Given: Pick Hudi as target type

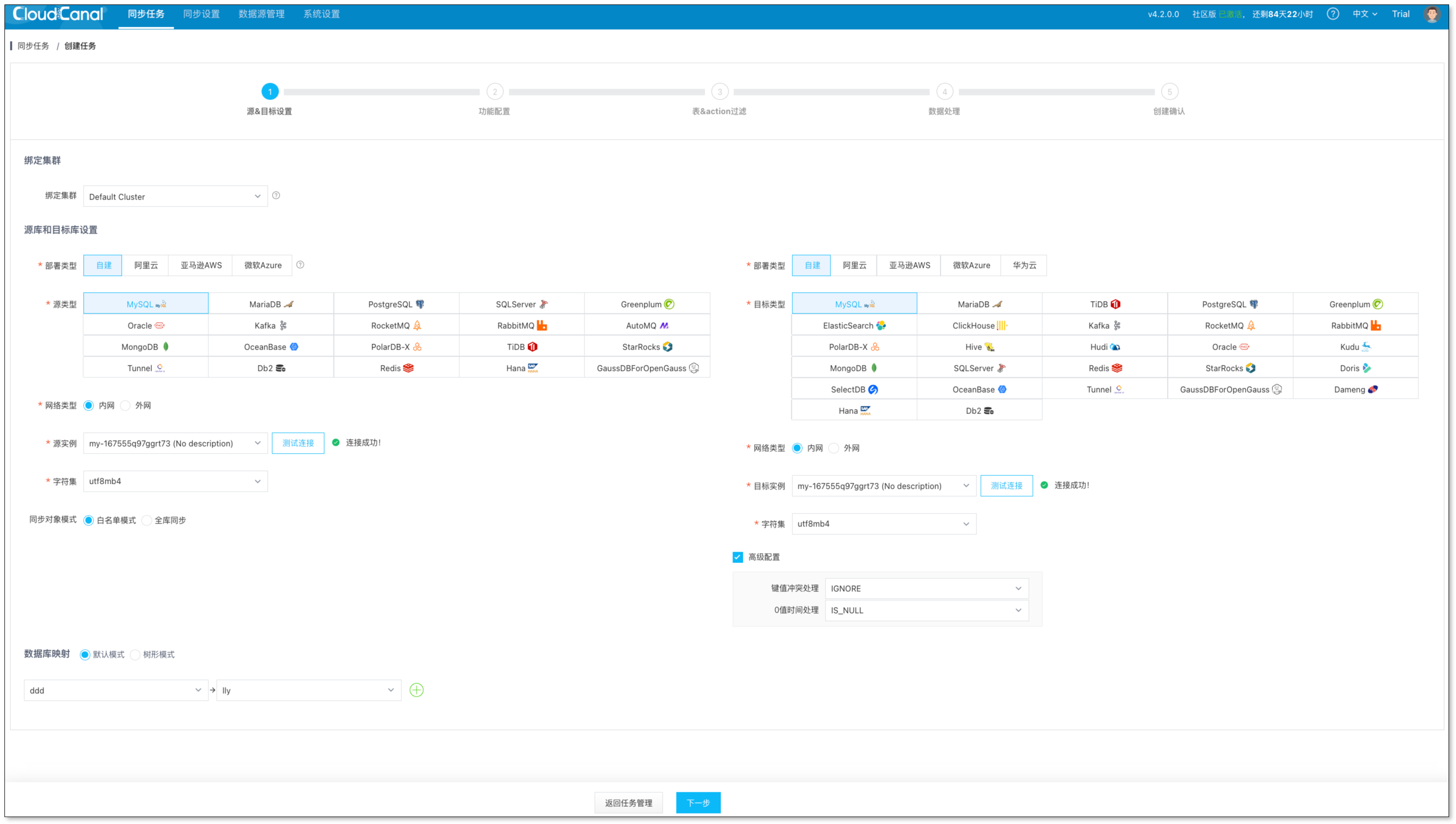Looking at the screenshot, I should pyautogui.click(x=1105, y=346).
